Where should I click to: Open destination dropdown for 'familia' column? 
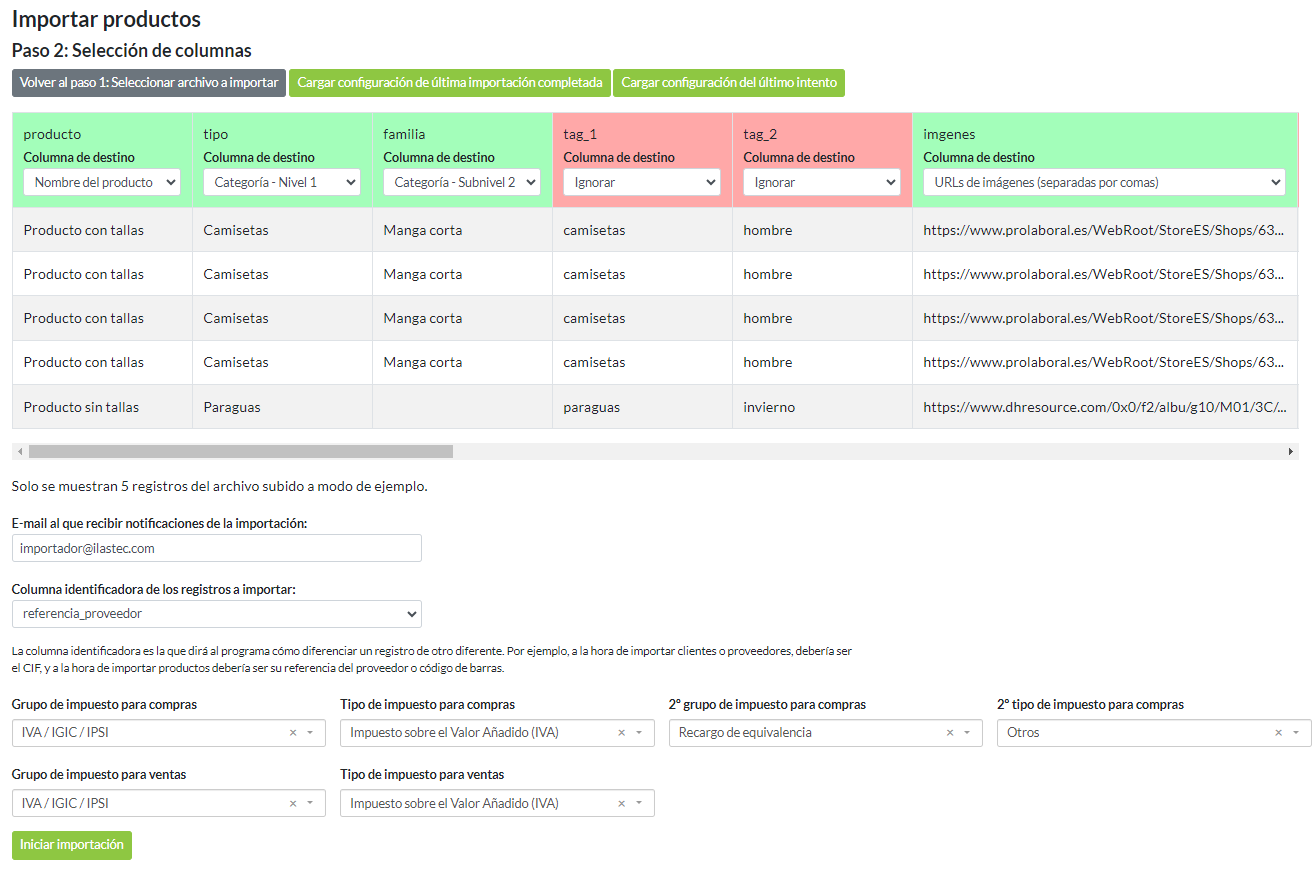pyautogui.click(x=461, y=182)
